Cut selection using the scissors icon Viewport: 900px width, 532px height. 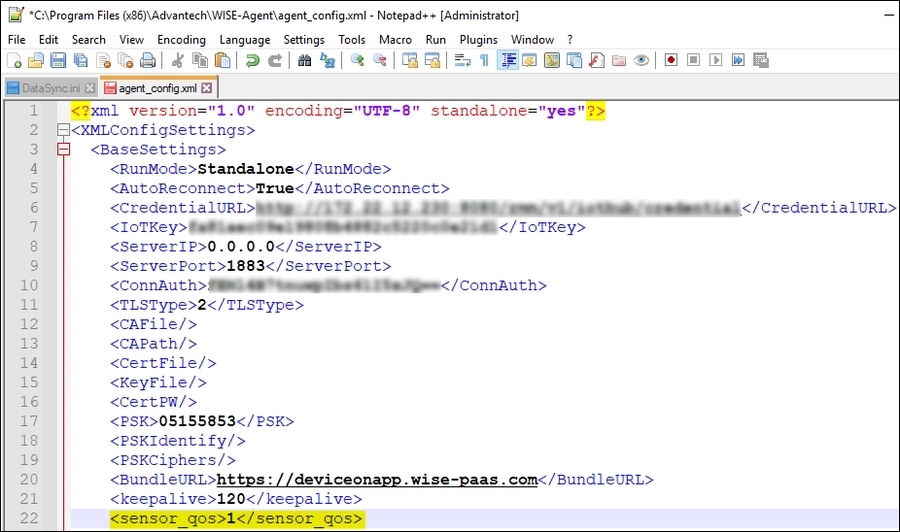[178, 61]
